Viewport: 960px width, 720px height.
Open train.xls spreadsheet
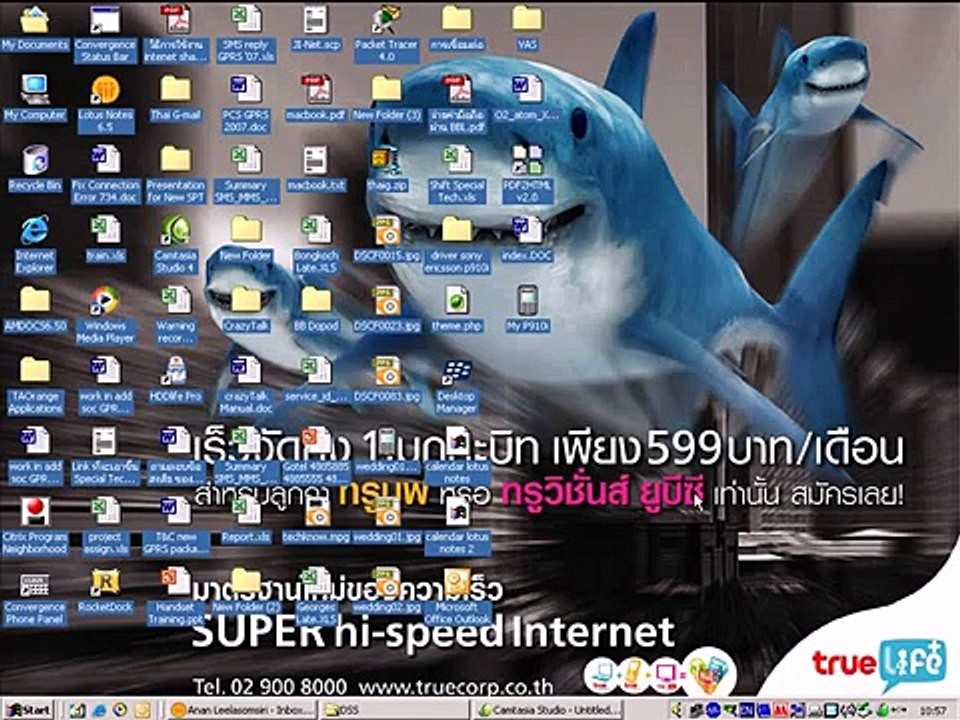tap(105, 240)
